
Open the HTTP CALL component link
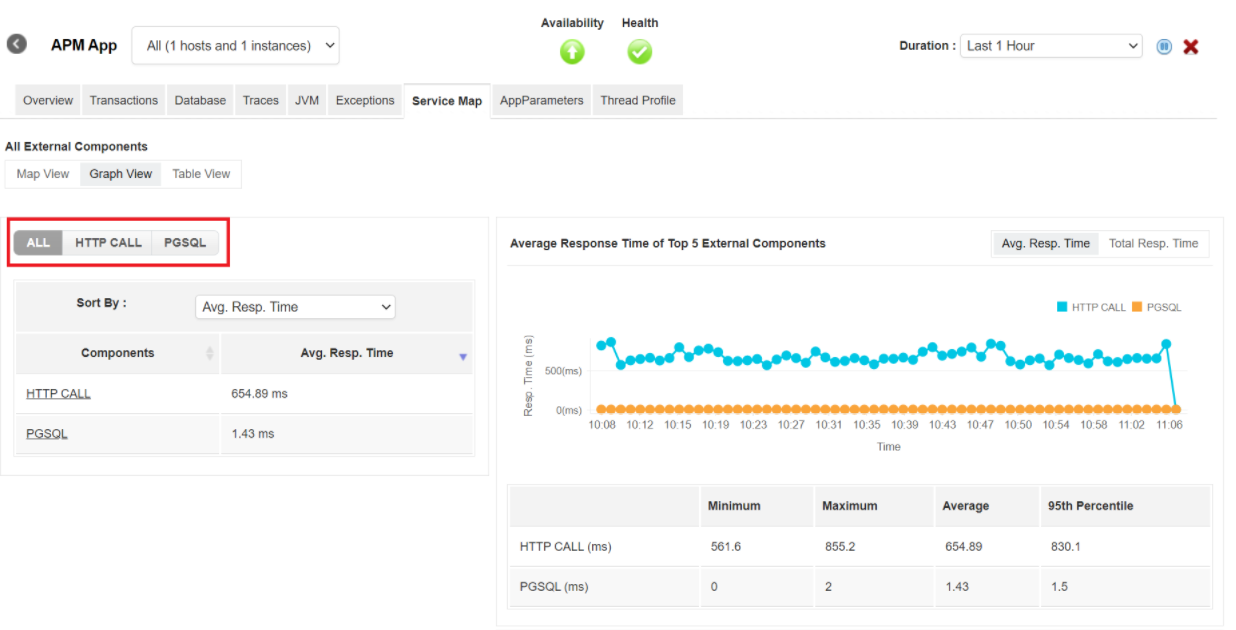[58, 394]
